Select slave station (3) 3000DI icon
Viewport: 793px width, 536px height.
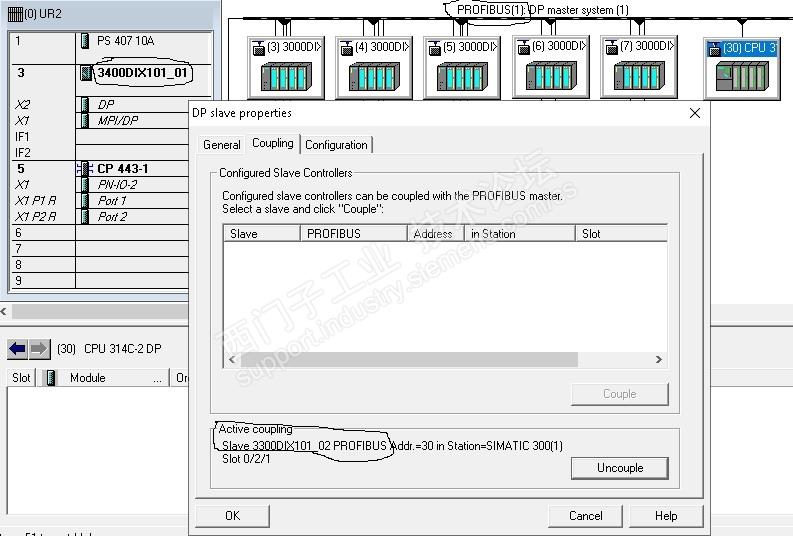coord(286,76)
